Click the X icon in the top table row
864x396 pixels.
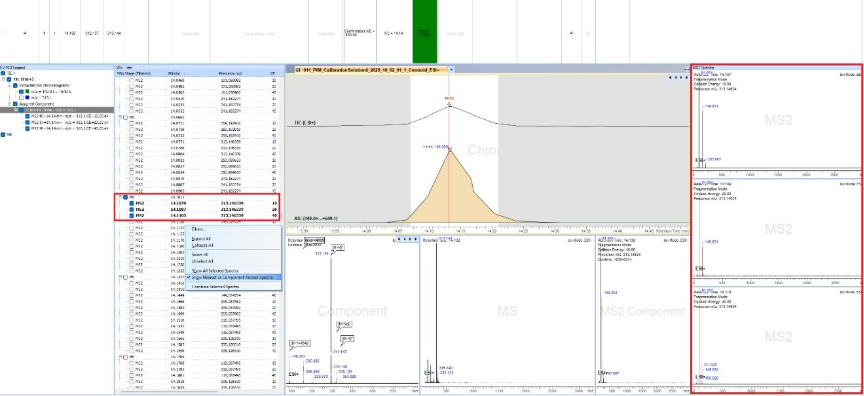588,33
